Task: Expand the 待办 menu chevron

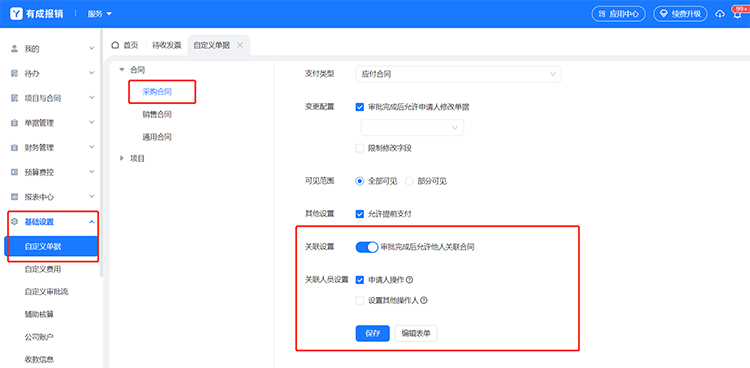Action: tap(92, 73)
